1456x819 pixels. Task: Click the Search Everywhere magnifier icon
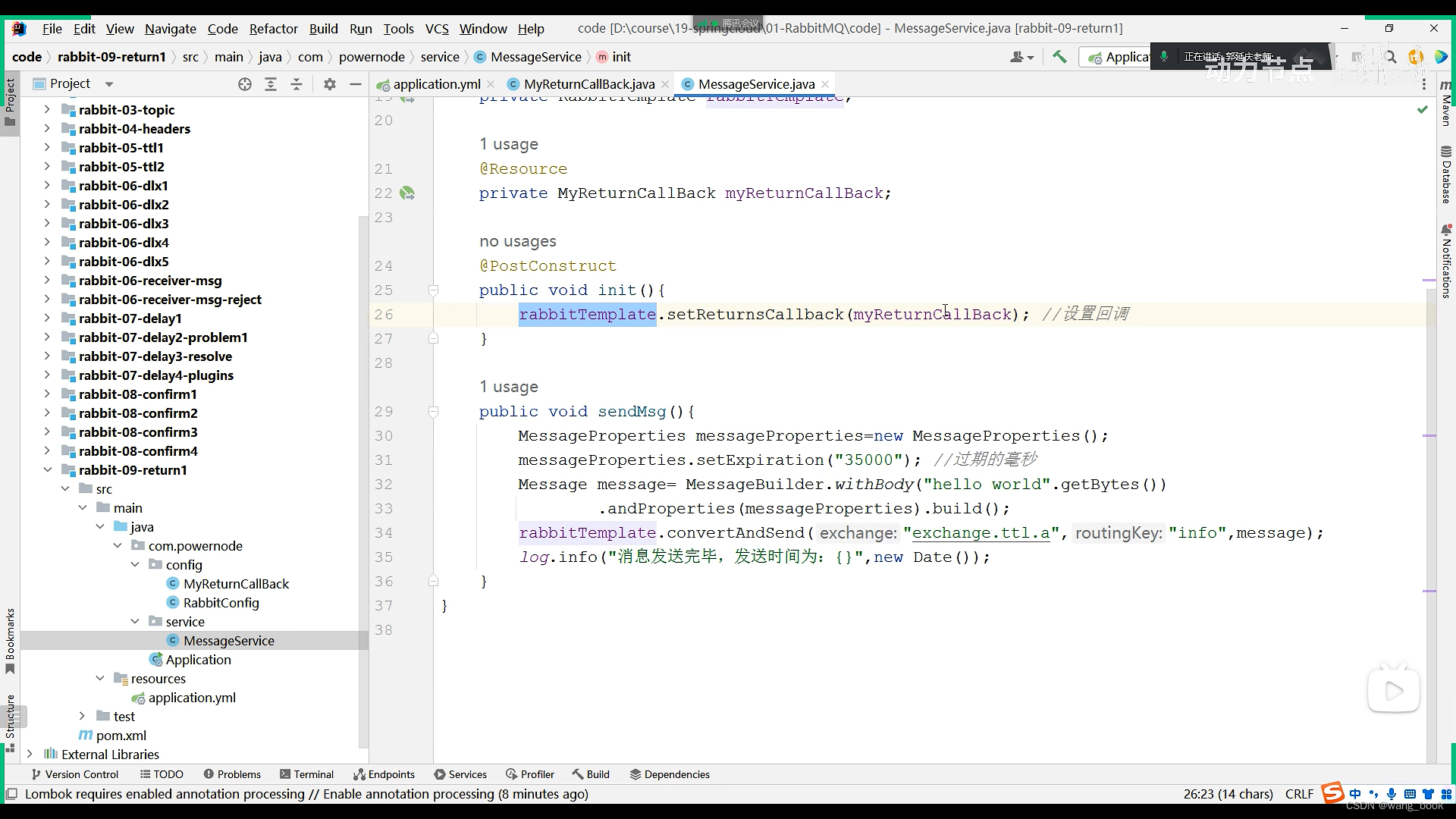tap(1390, 57)
